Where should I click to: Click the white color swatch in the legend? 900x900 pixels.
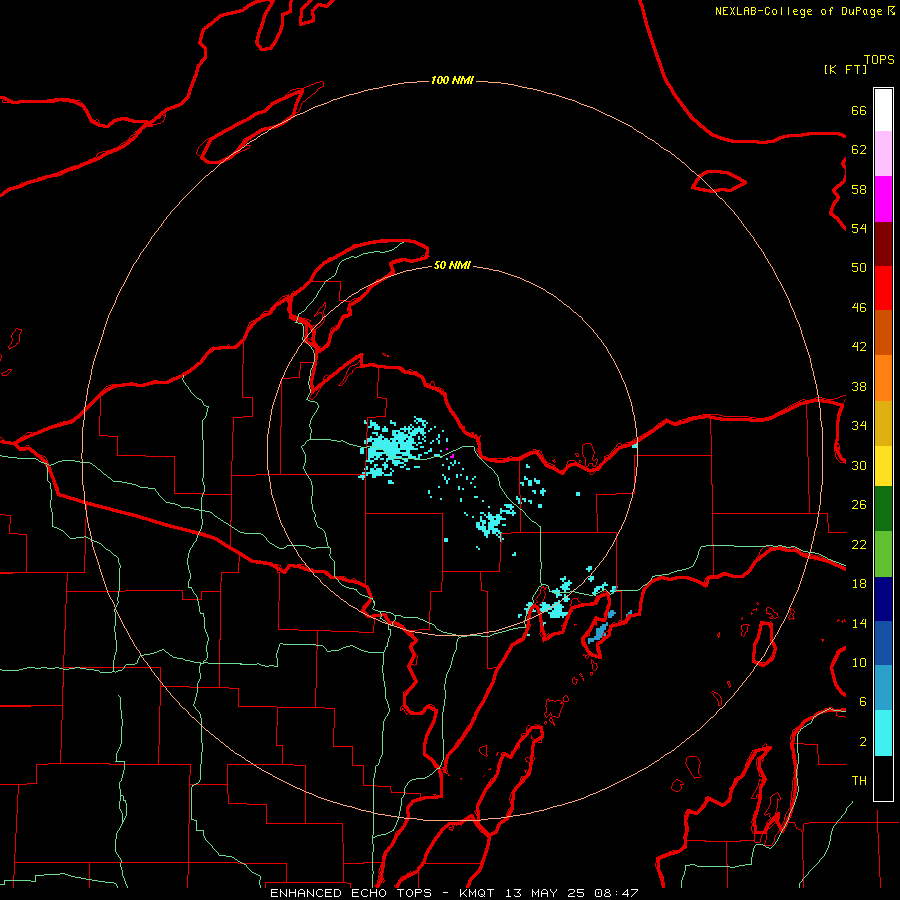883,110
